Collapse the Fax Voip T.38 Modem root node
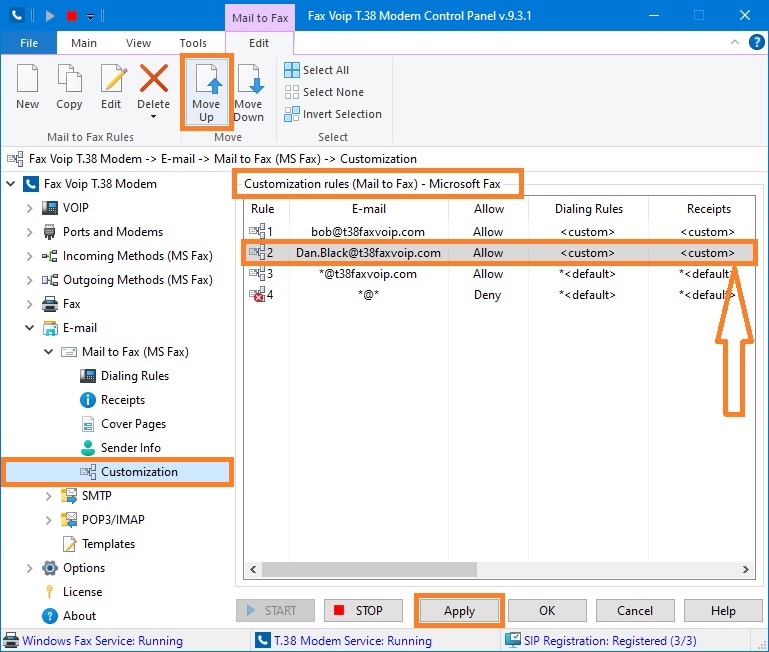Image resolution: width=769 pixels, height=652 pixels. pyautogui.click(x=11, y=184)
